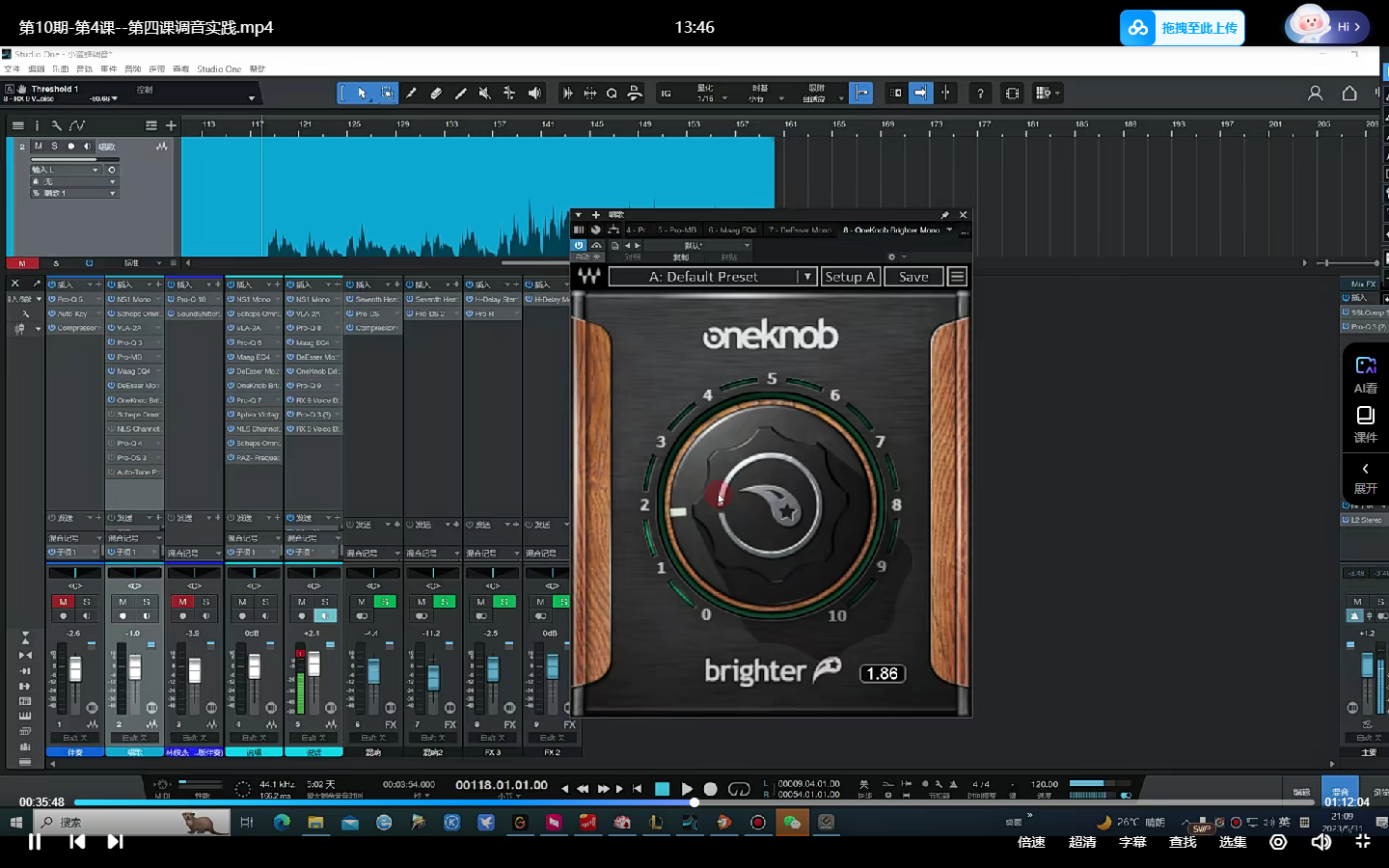The height and width of the screenshot is (868, 1389).
Task: Open the sidechain icon in plugin header
Action: click(596, 245)
